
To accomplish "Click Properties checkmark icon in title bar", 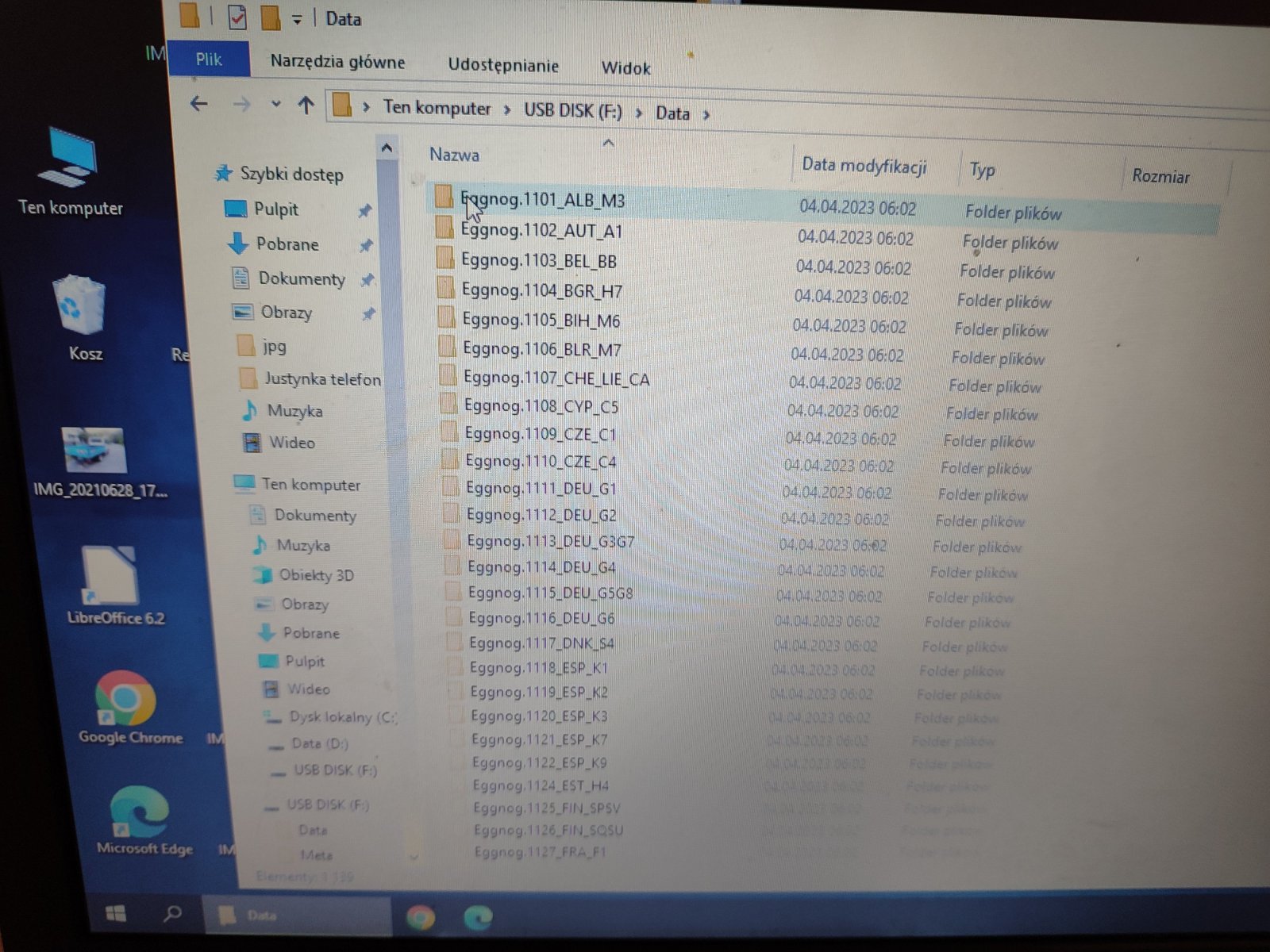I will [x=237, y=17].
